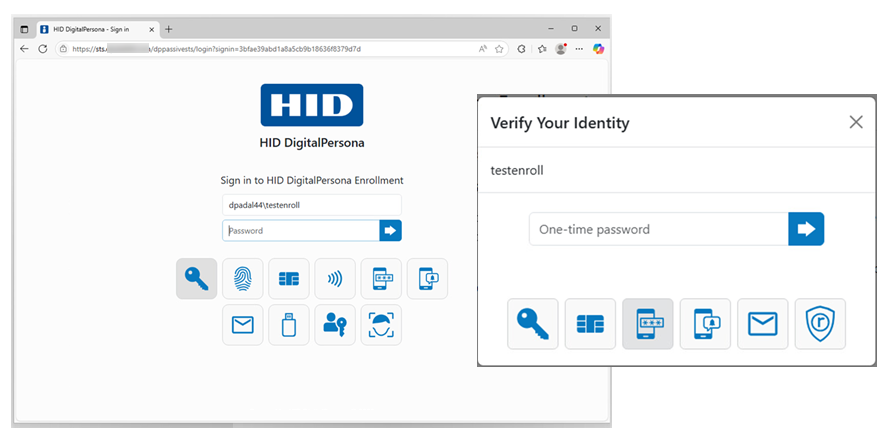Choose push notification option on sign-in page

(427, 279)
